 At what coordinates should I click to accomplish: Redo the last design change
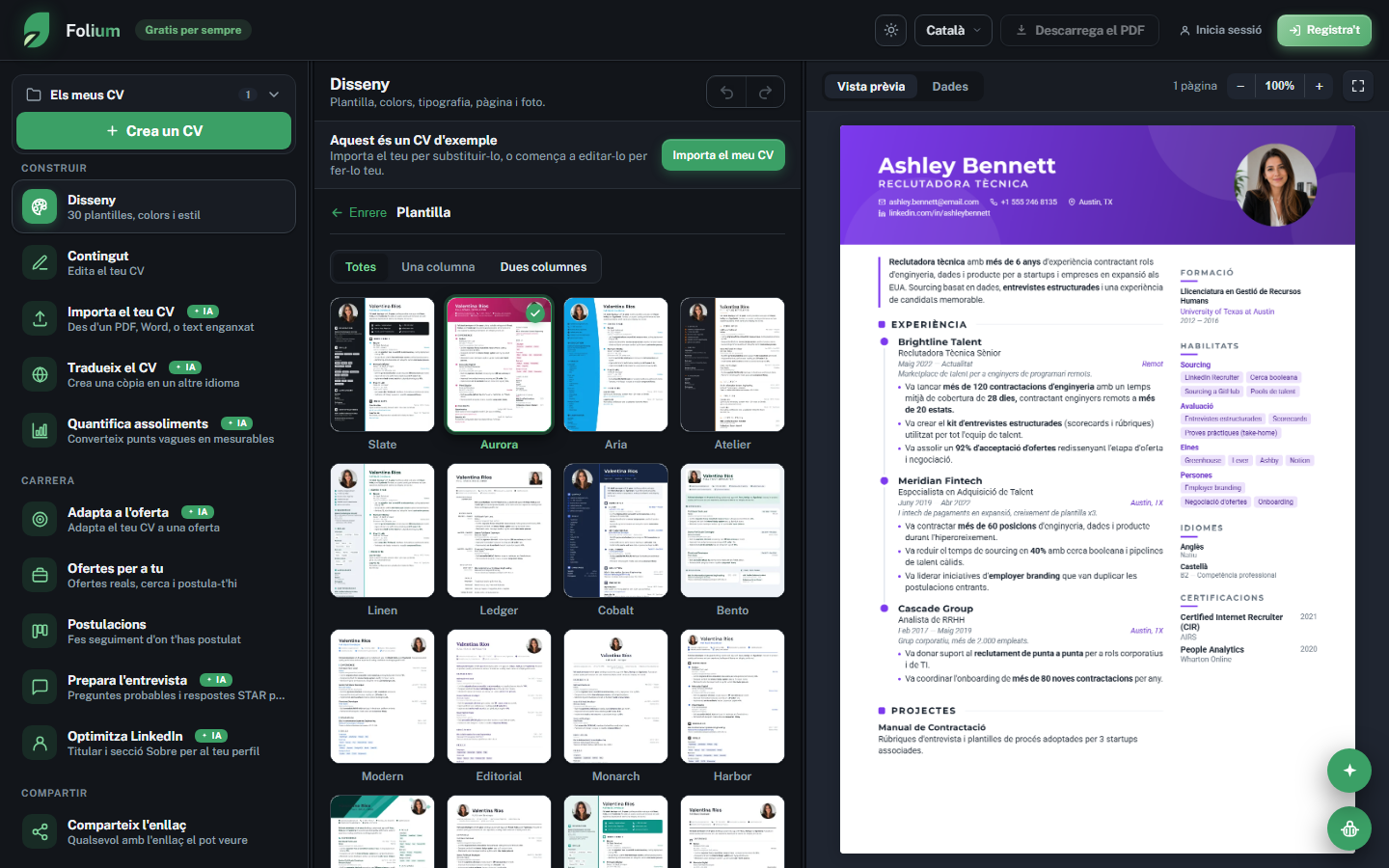(x=765, y=92)
